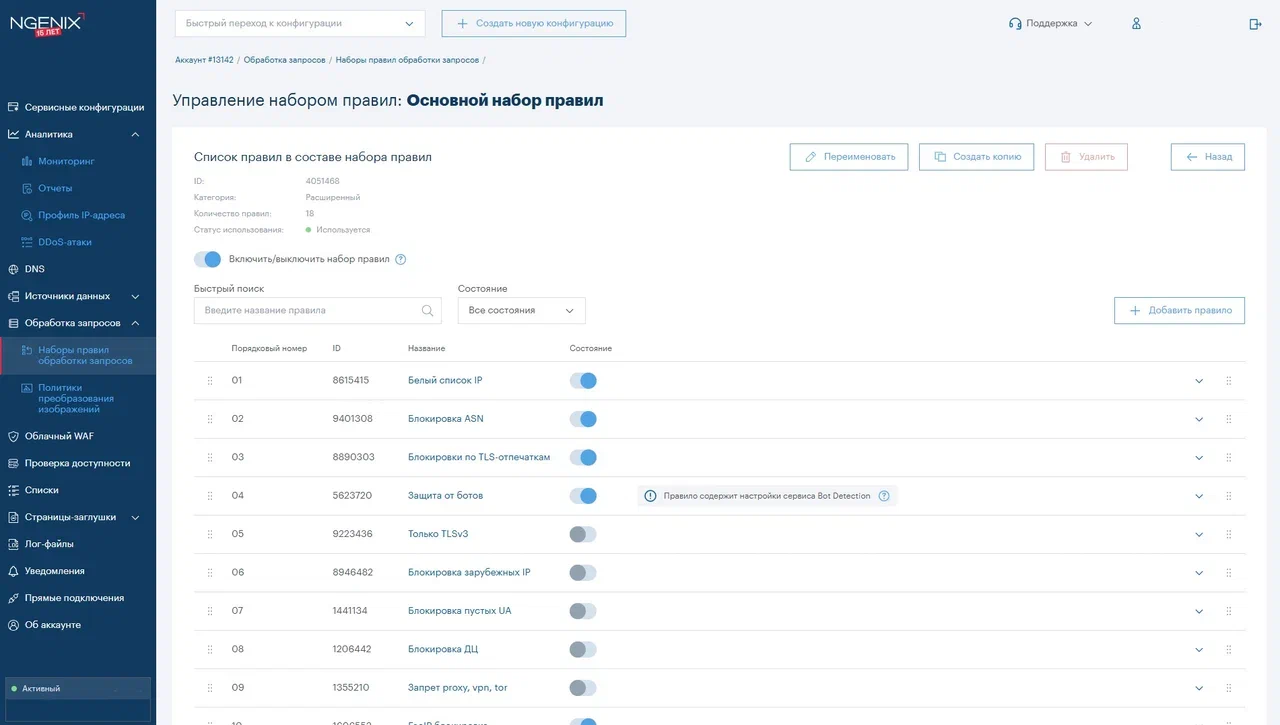
Task: Open the user account profile icon
Action: (1135, 22)
